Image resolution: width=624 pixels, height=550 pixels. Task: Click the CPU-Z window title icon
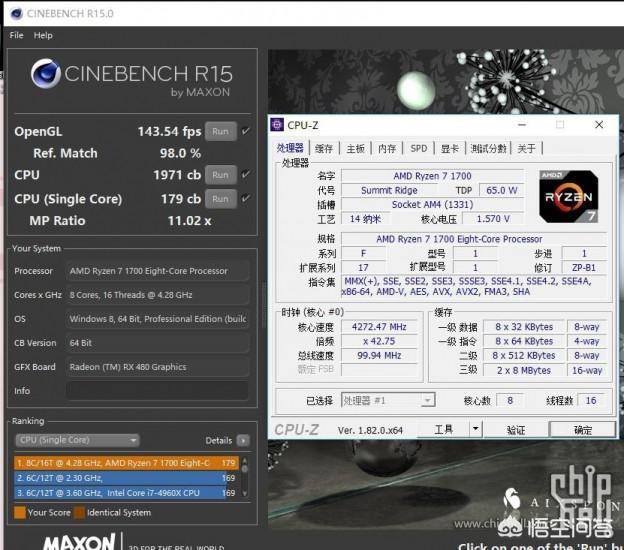click(x=277, y=125)
